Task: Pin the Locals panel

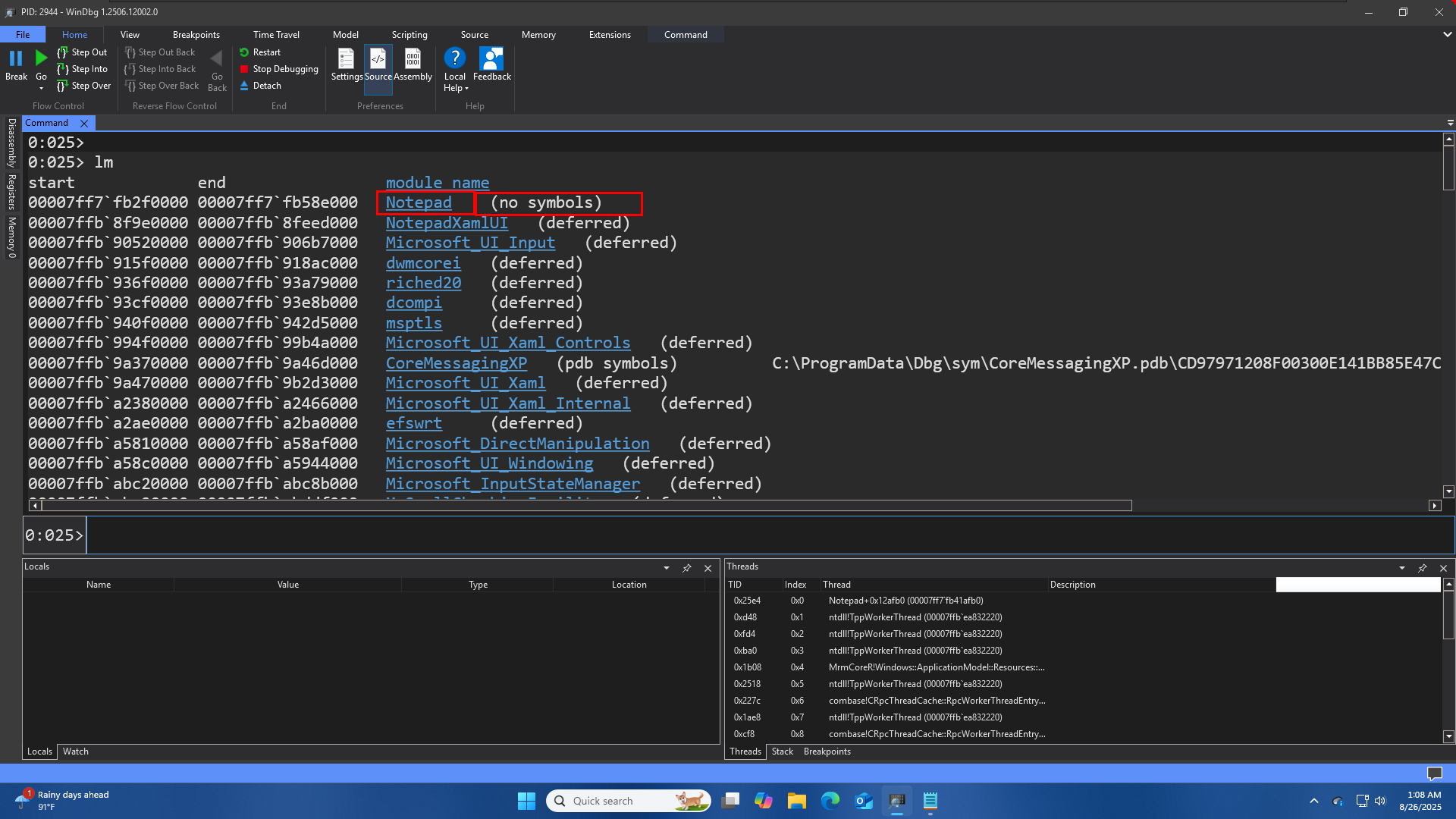Action: click(x=687, y=568)
